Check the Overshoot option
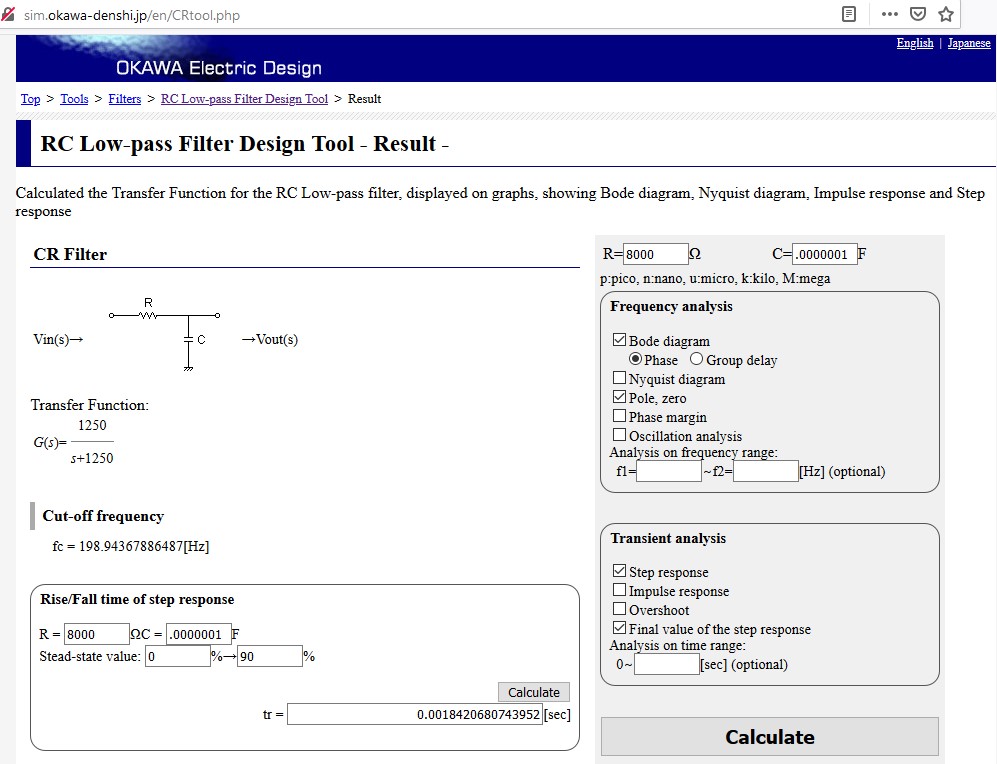 click(x=619, y=610)
